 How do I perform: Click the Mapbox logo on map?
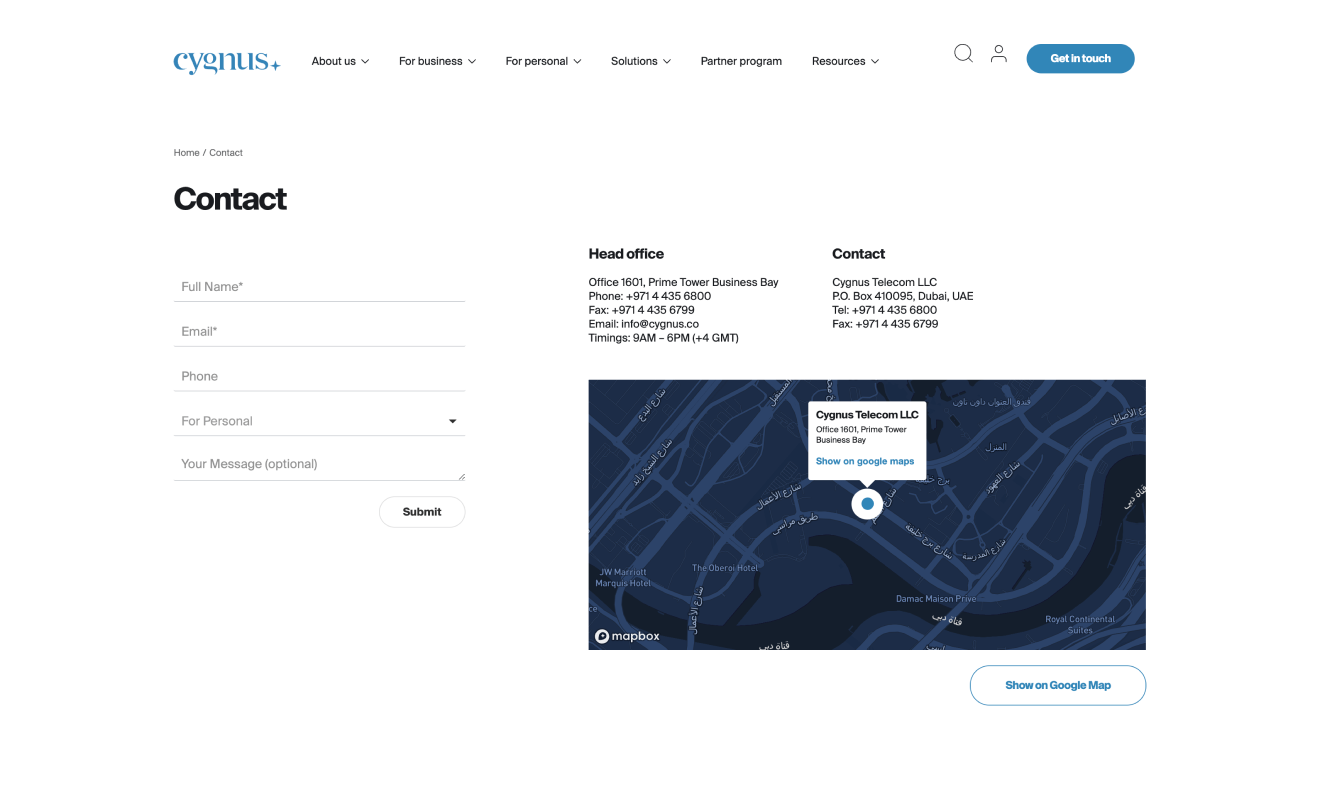(x=628, y=636)
